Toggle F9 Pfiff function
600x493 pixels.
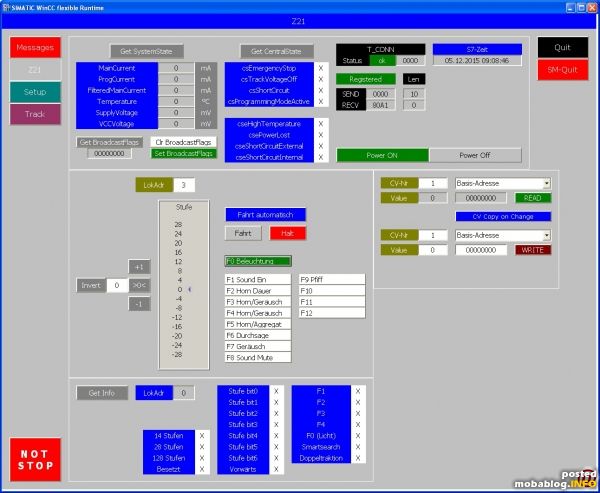(332, 280)
